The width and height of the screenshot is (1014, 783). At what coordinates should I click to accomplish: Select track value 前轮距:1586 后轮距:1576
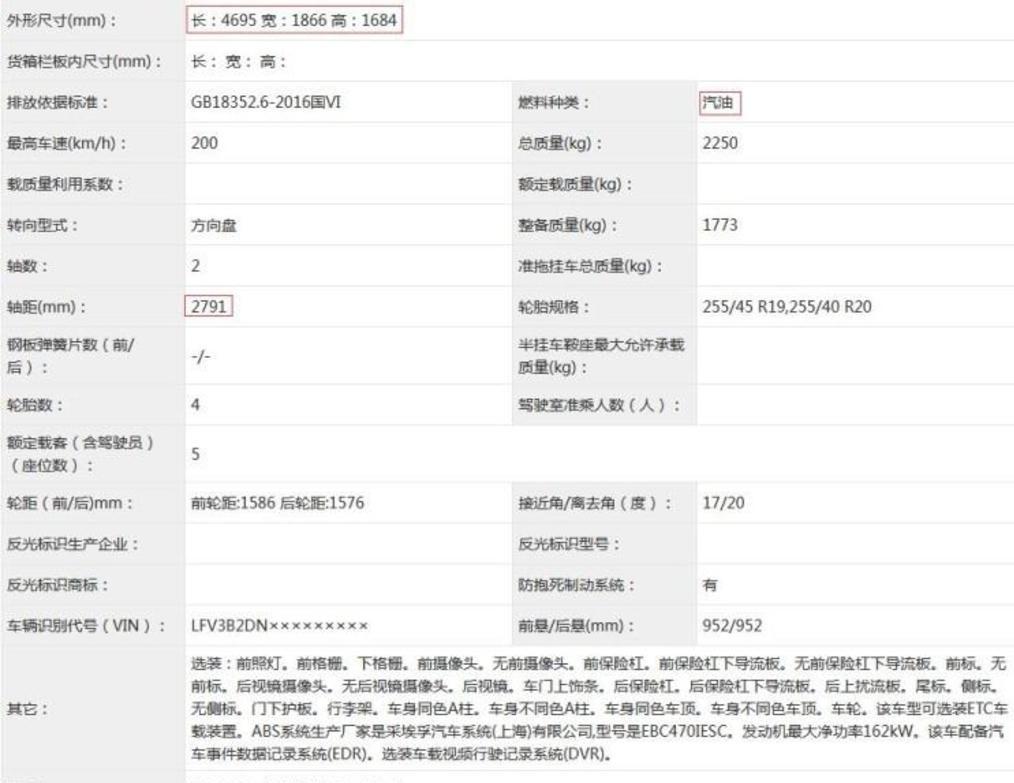(277, 503)
